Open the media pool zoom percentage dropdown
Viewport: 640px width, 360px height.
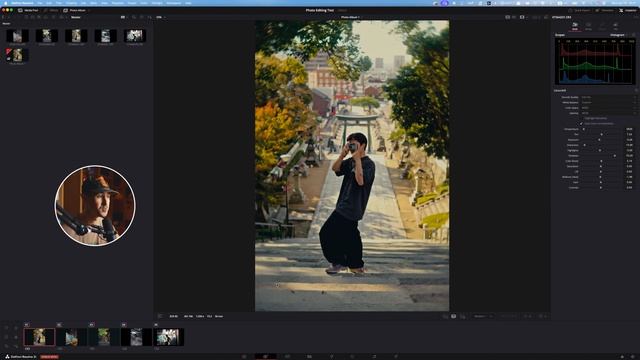[x=160, y=17]
